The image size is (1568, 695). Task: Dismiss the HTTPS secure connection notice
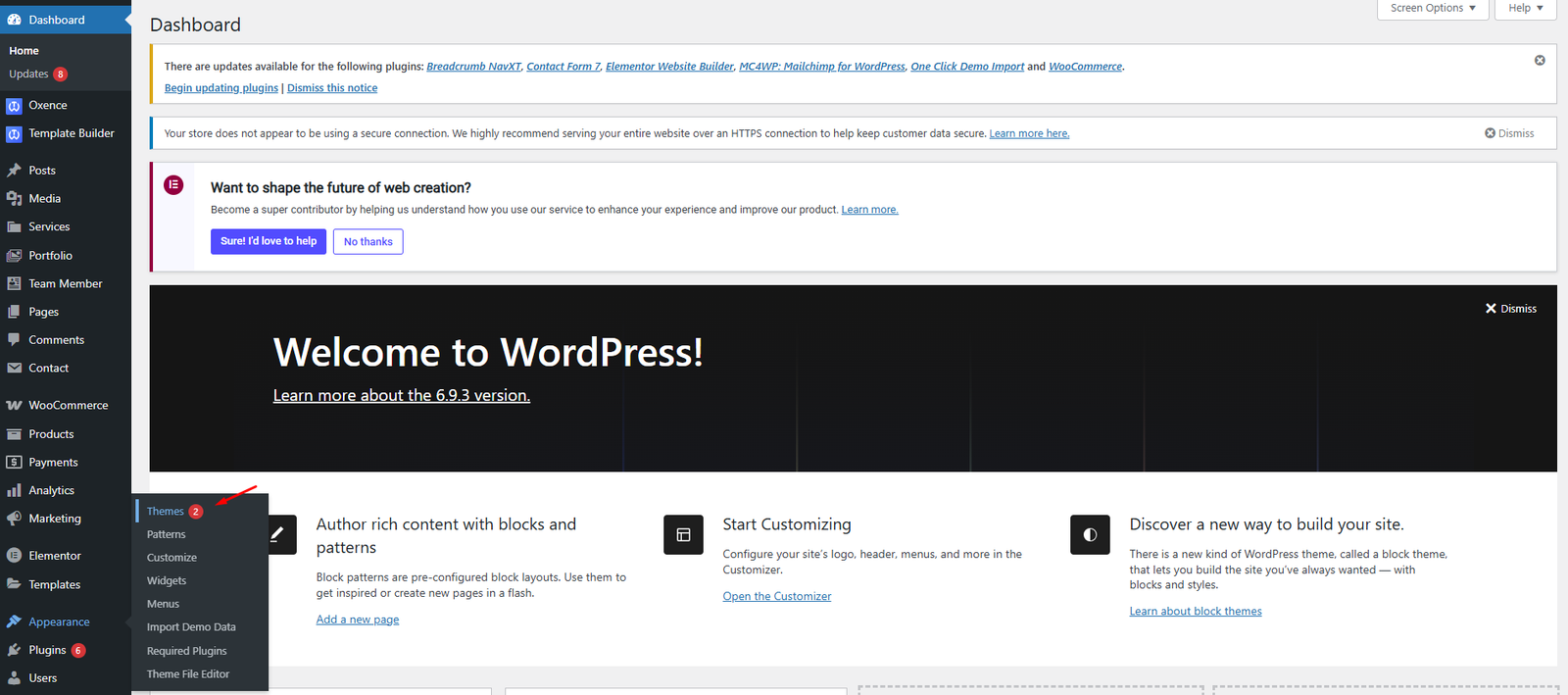pyautogui.click(x=1509, y=133)
